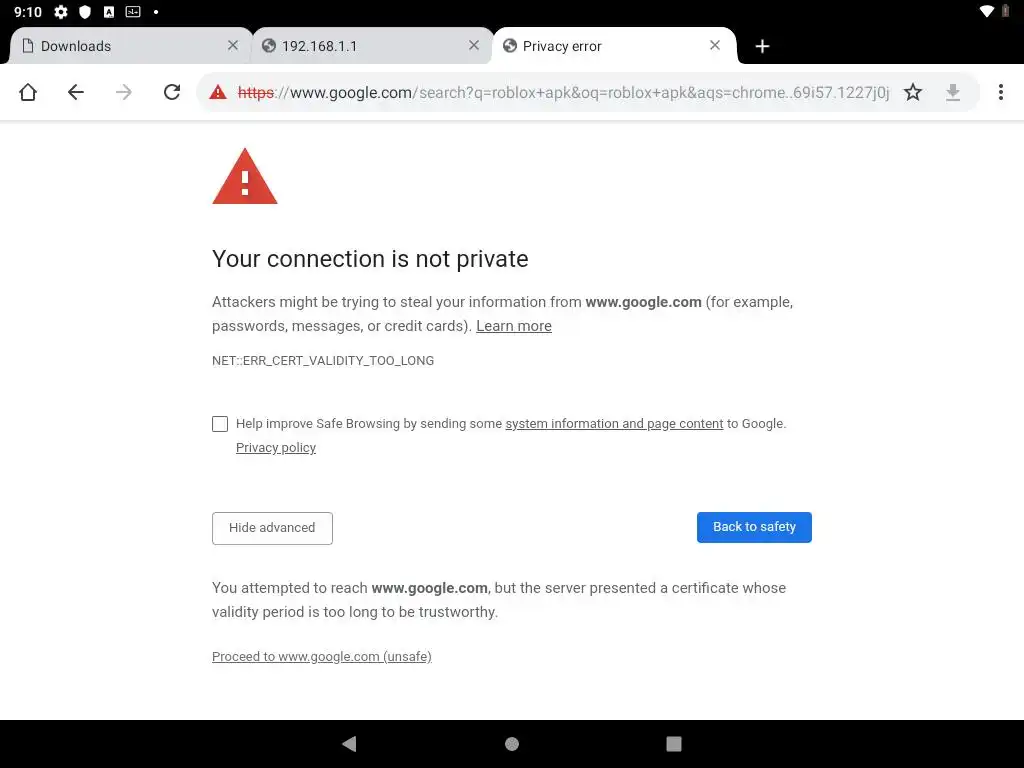The image size is (1024, 768).
Task: Go to the Chrome home page
Action: tap(28, 92)
